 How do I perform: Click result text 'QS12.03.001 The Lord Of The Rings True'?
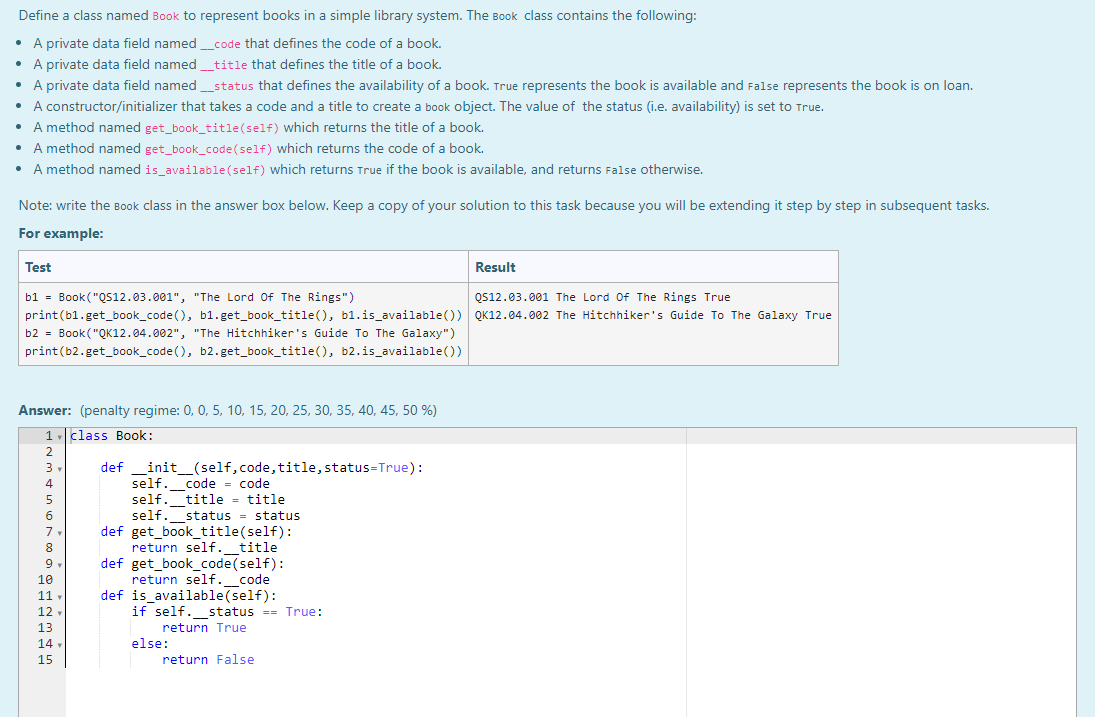[x=602, y=297]
